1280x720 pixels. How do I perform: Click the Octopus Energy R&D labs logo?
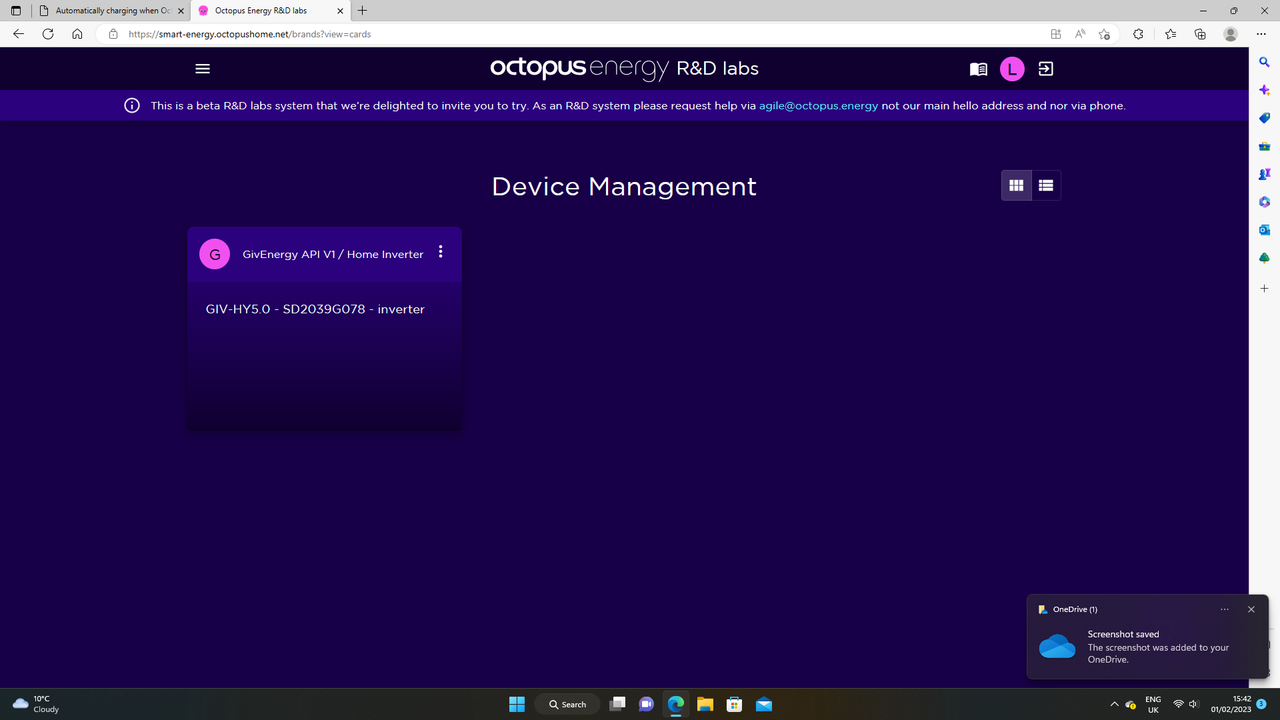coord(624,68)
